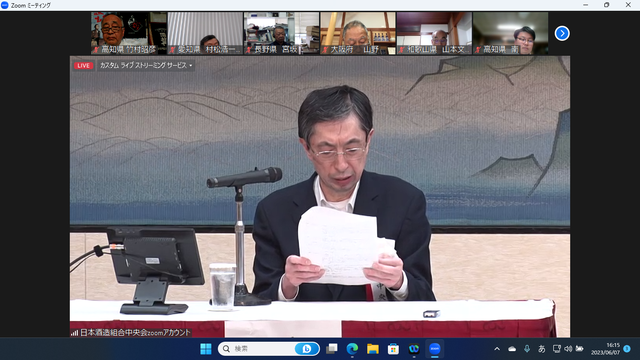Launch Microsoft Edge from the taskbar
The image size is (640, 360).
(x=352, y=349)
